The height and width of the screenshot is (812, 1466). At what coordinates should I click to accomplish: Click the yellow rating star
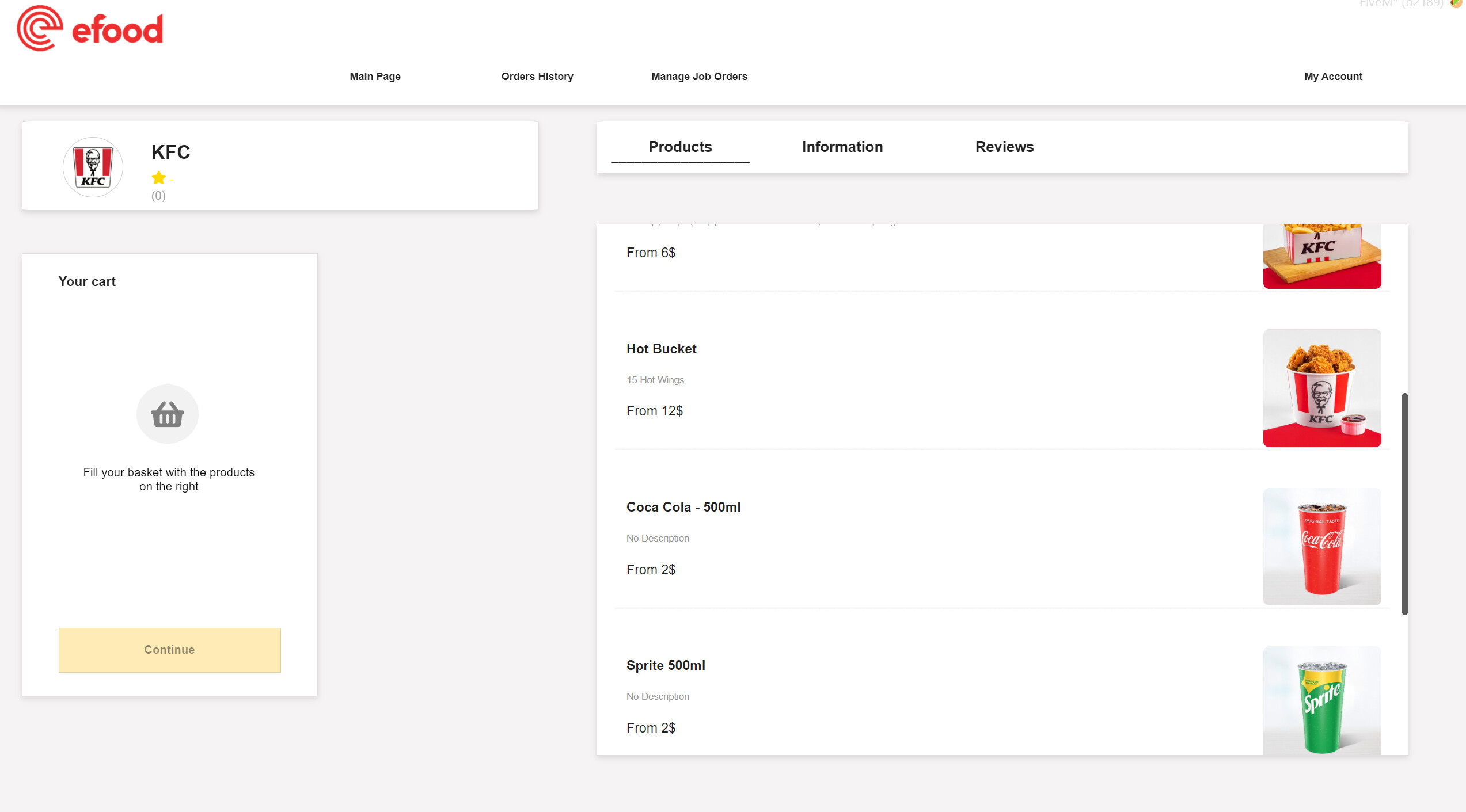tap(159, 178)
